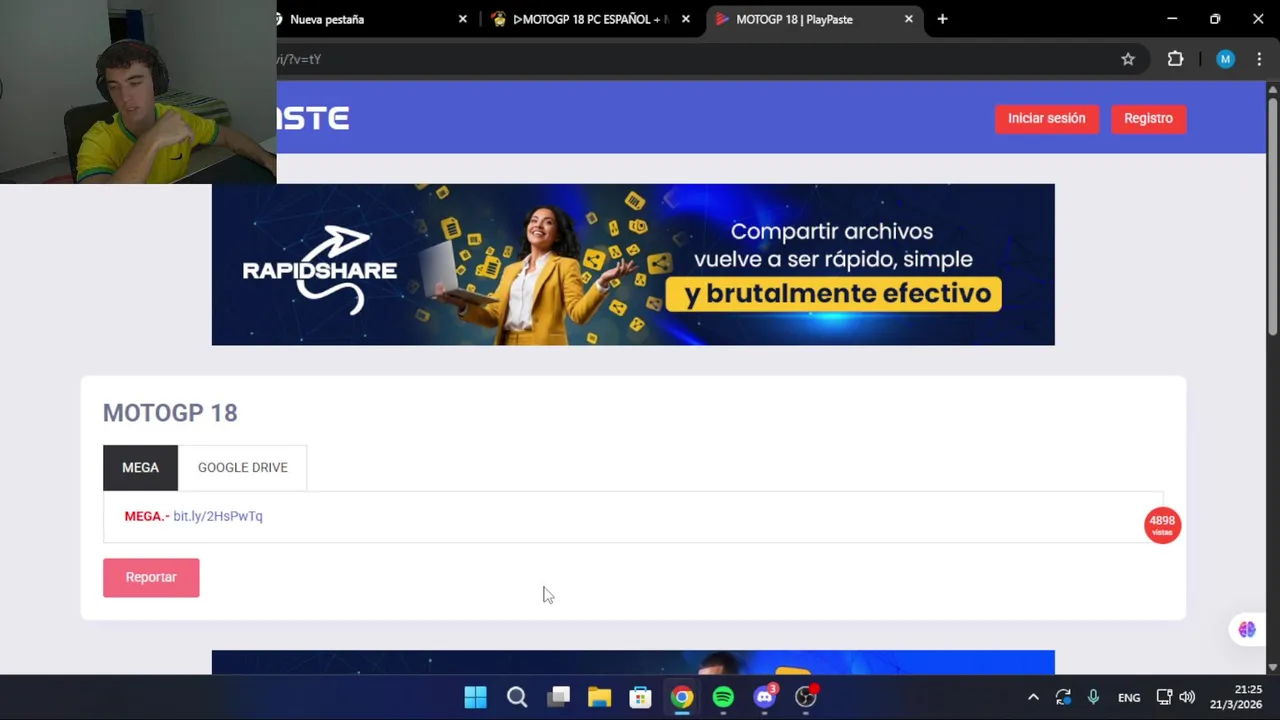
Task: Open Windows taskbar search
Action: [517, 697]
